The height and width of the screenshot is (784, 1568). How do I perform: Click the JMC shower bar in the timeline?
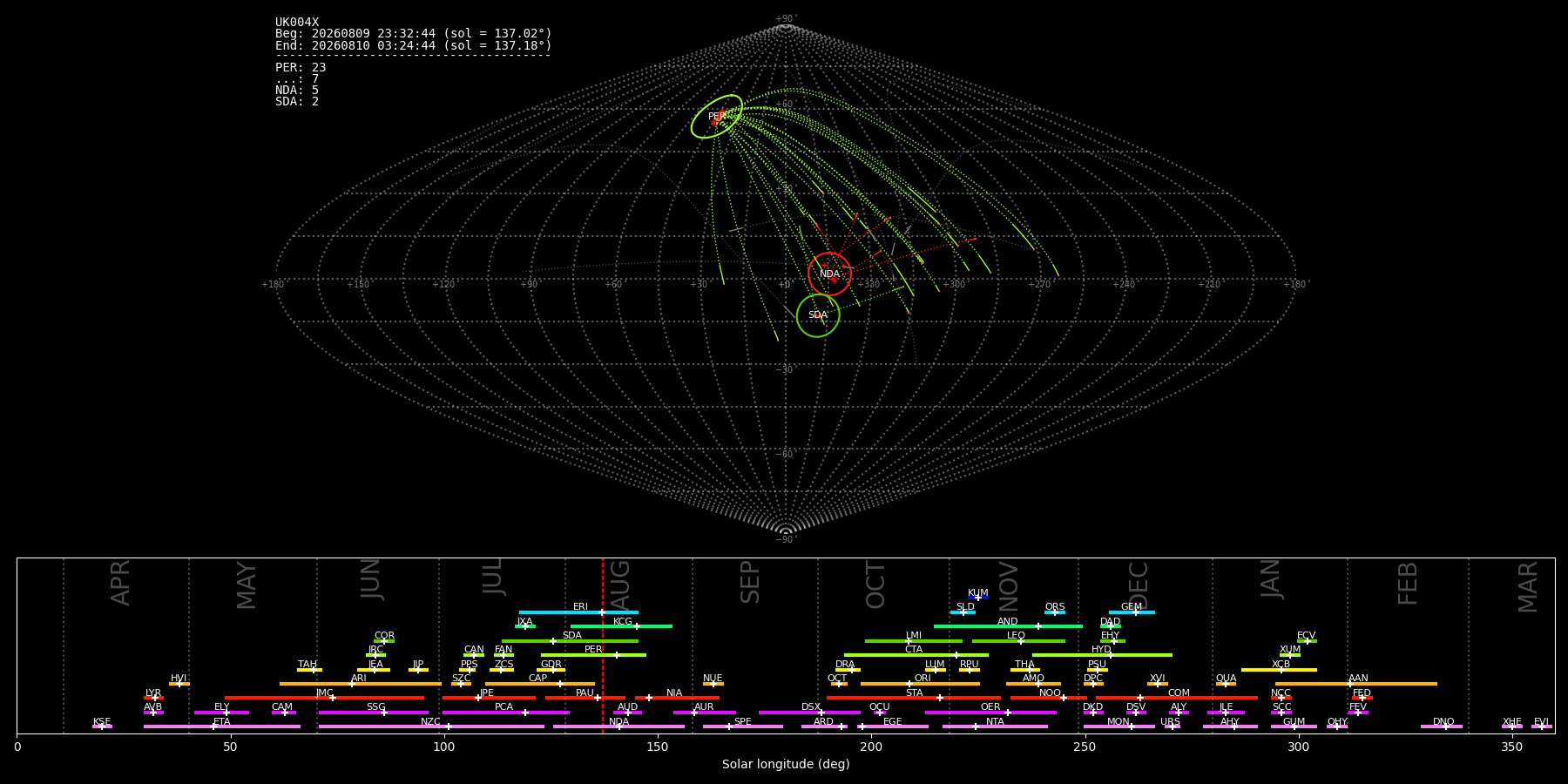324,698
